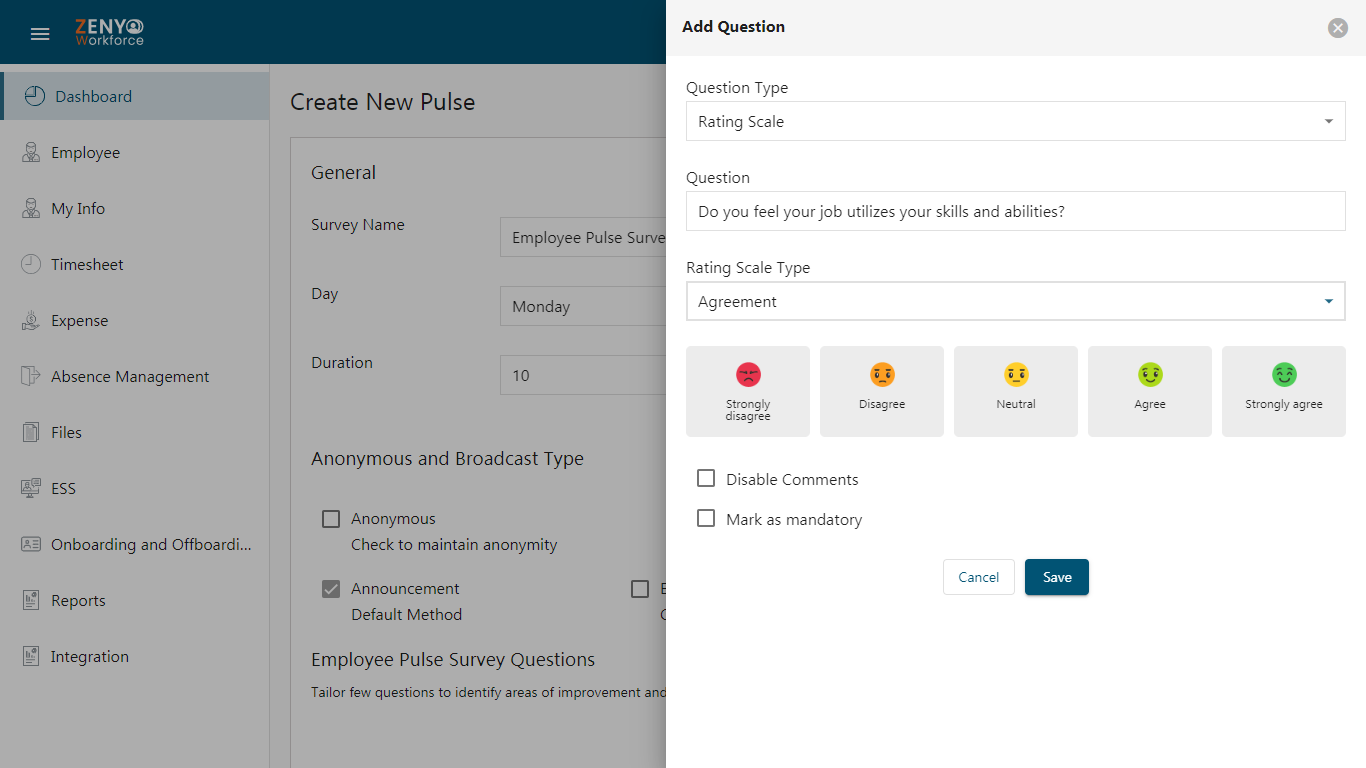Open My Info menu item
1366x768 pixels.
tap(135, 208)
